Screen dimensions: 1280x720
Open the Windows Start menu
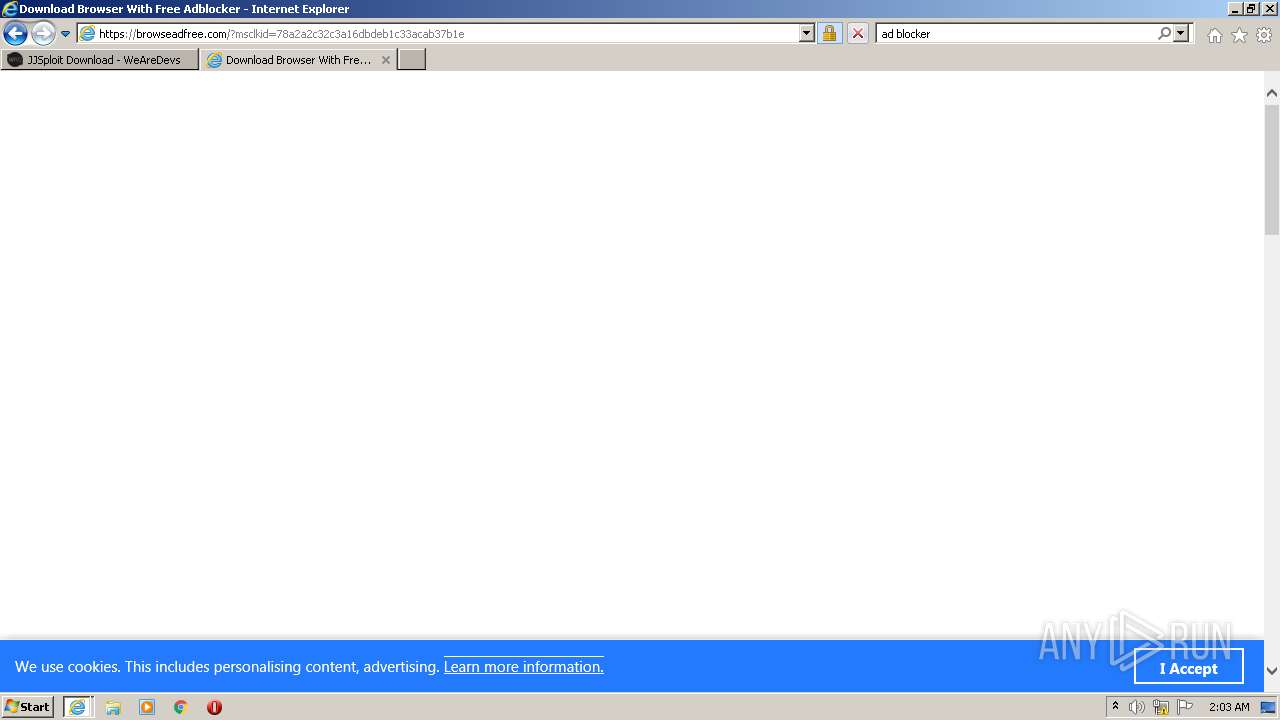(x=28, y=707)
